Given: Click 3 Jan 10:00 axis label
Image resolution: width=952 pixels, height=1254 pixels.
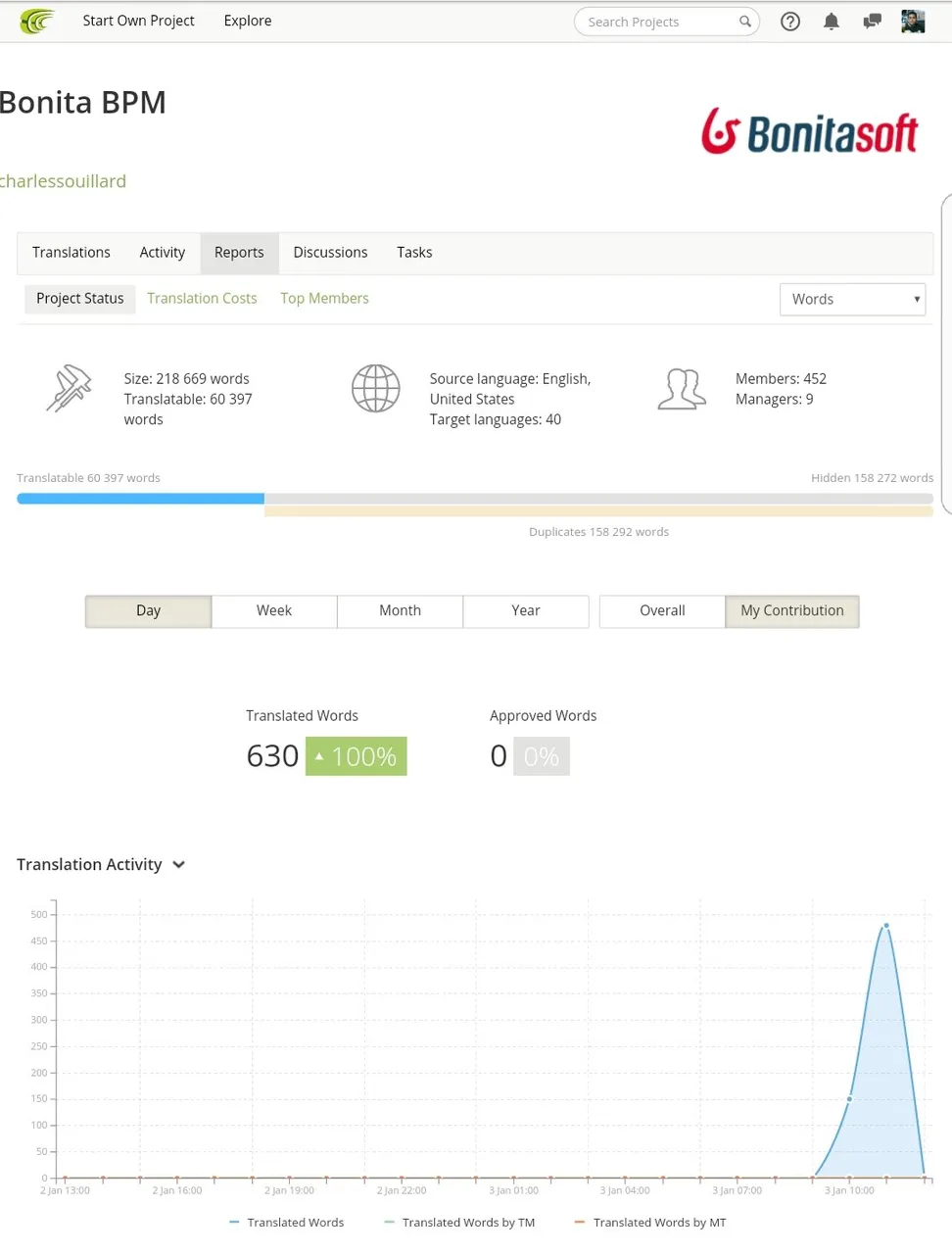Looking at the screenshot, I should pos(849,1190).
